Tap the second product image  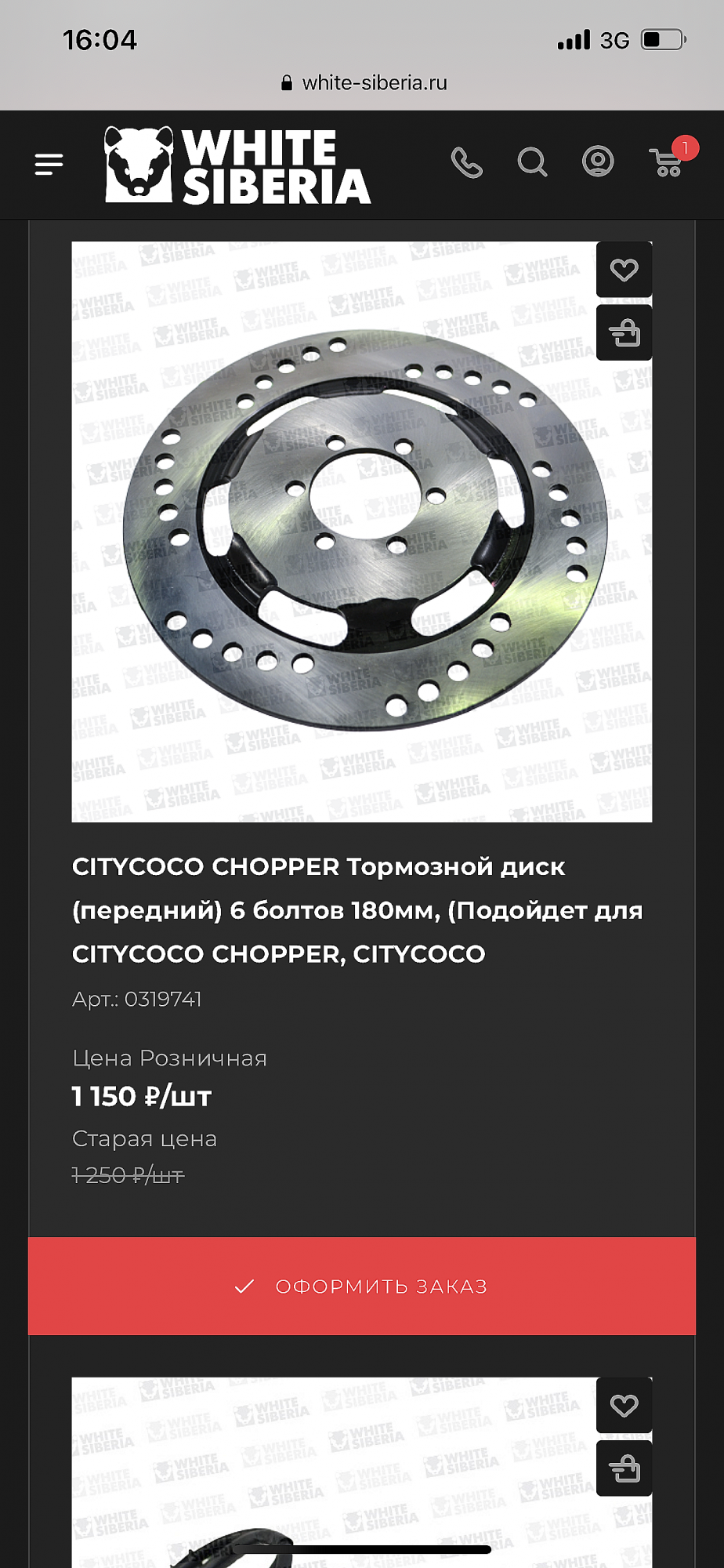click(362, 1472)
